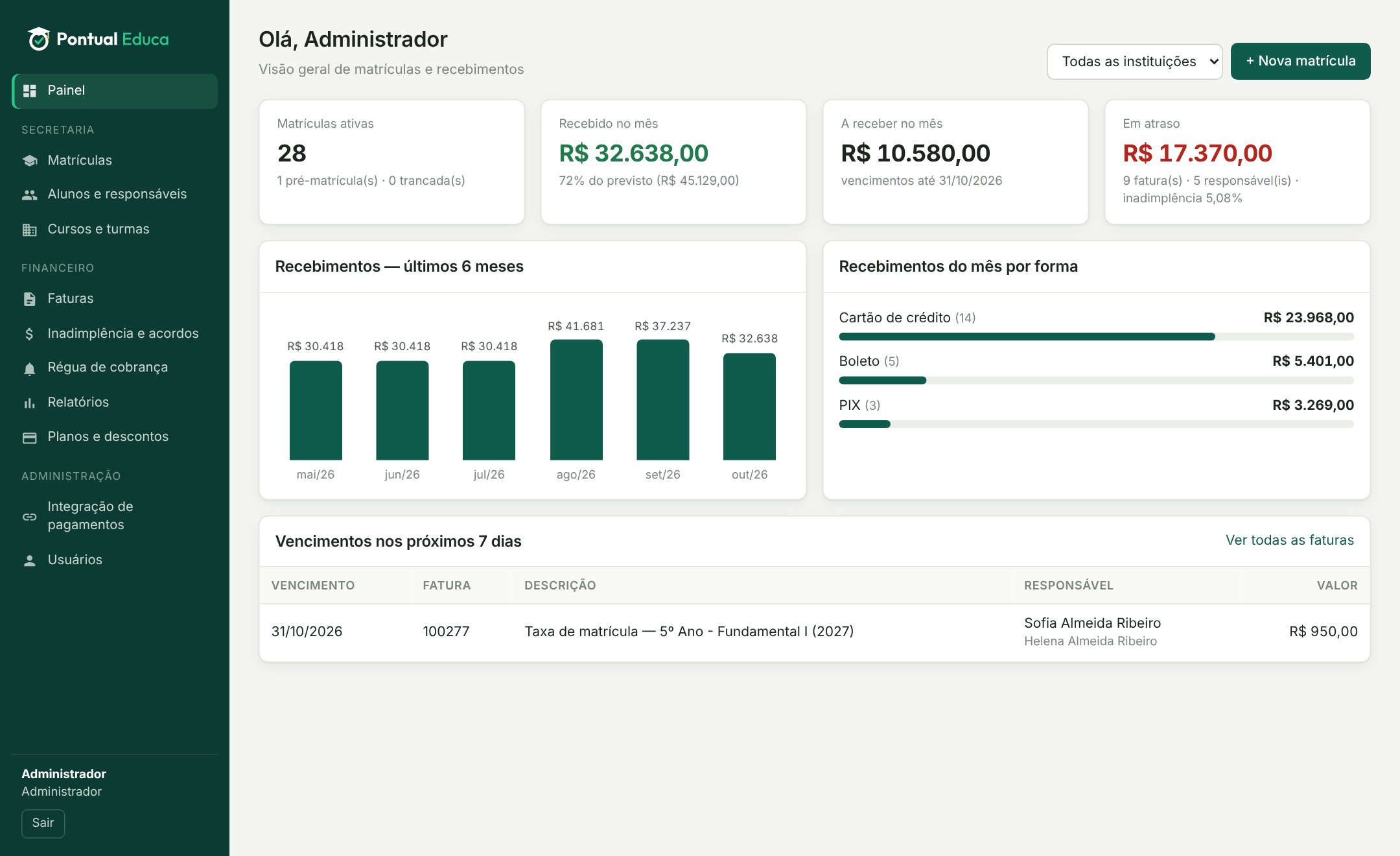Click the ago/26 chart bar

(x=576, y=399)
